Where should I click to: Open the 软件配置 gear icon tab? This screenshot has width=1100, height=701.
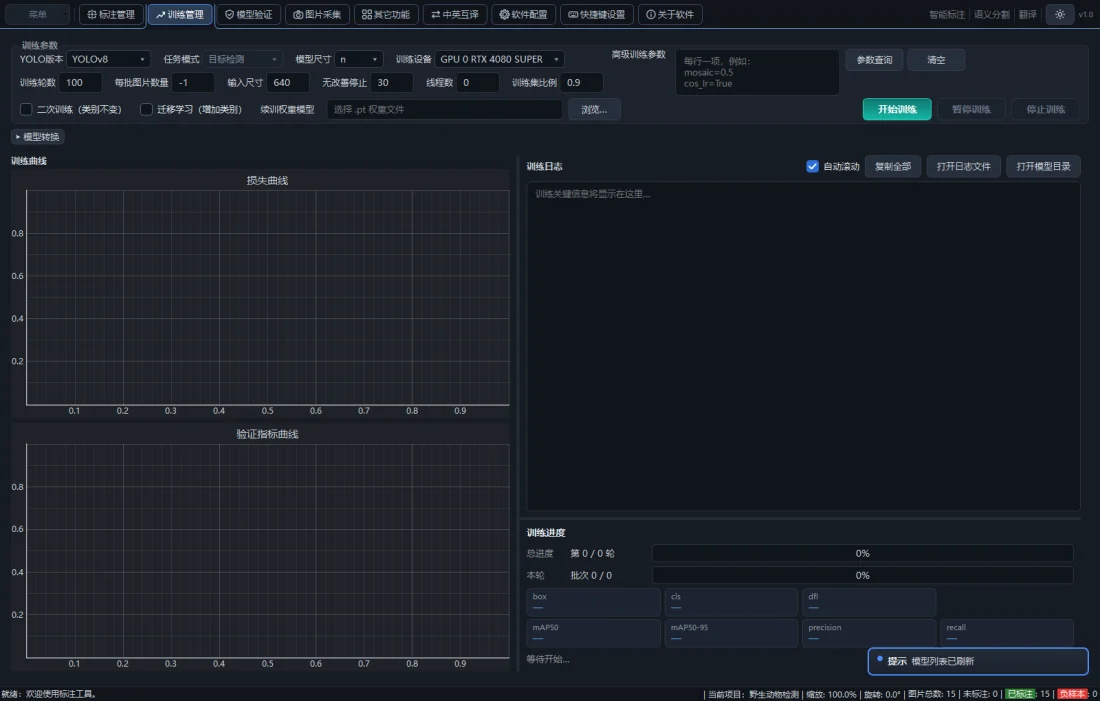(x=523, y=14)
